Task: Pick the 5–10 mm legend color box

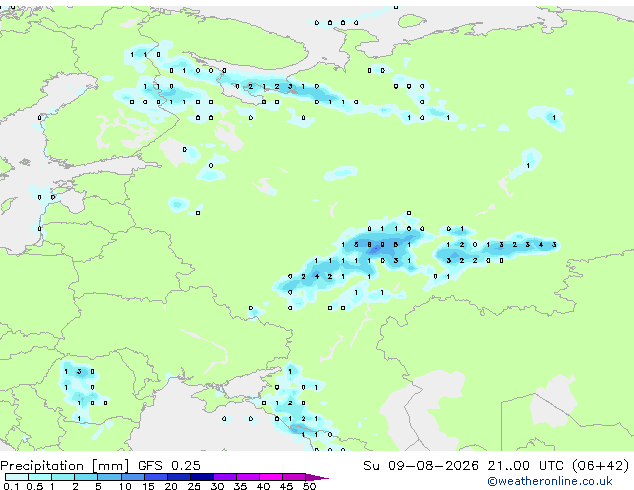Action: click(x=109, y=477)
